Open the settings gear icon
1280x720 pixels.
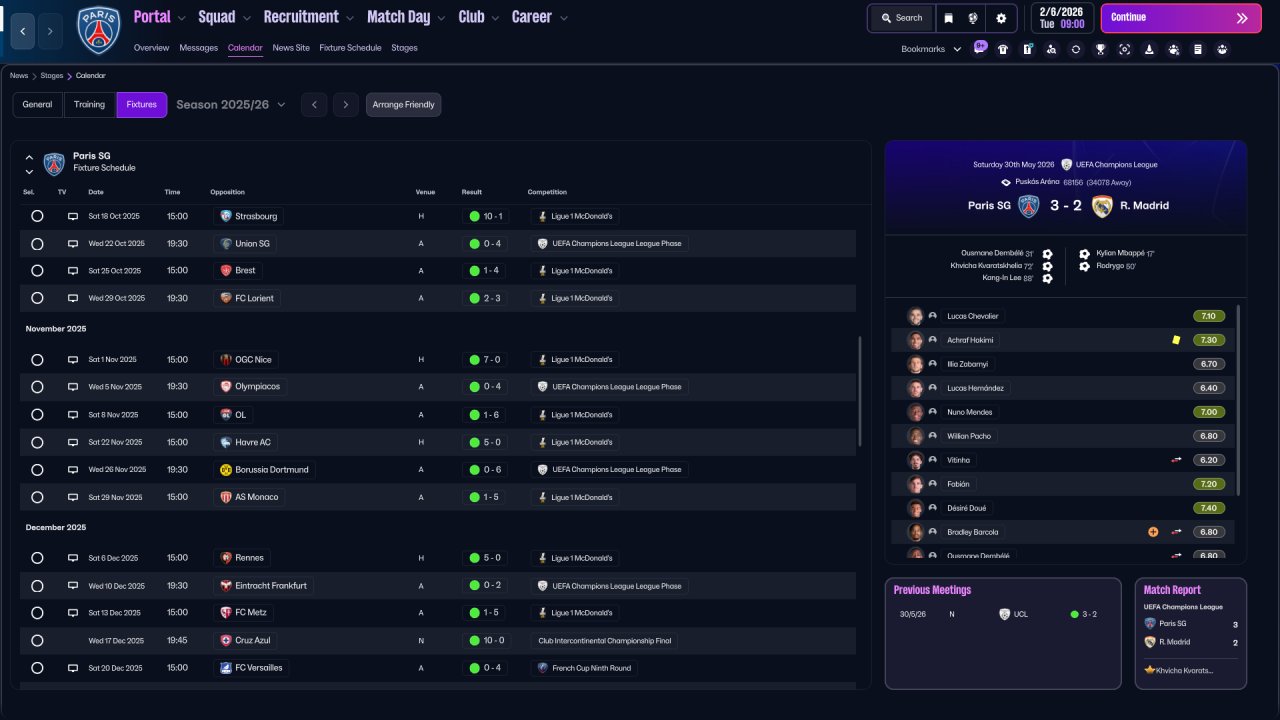(1001, 18)
